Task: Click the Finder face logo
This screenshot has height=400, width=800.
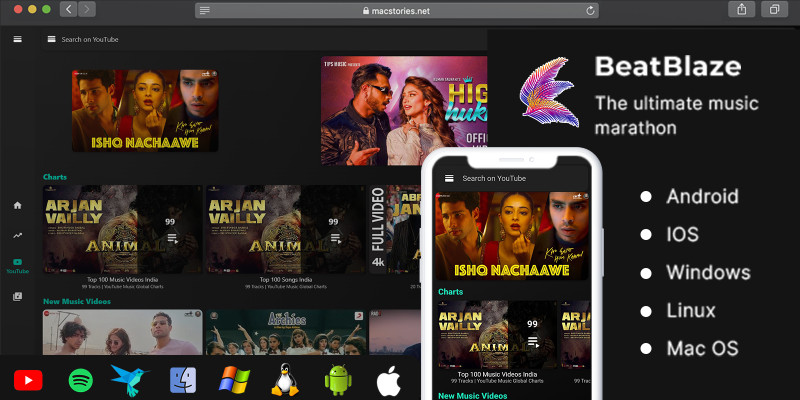Action: pos(183,380)
